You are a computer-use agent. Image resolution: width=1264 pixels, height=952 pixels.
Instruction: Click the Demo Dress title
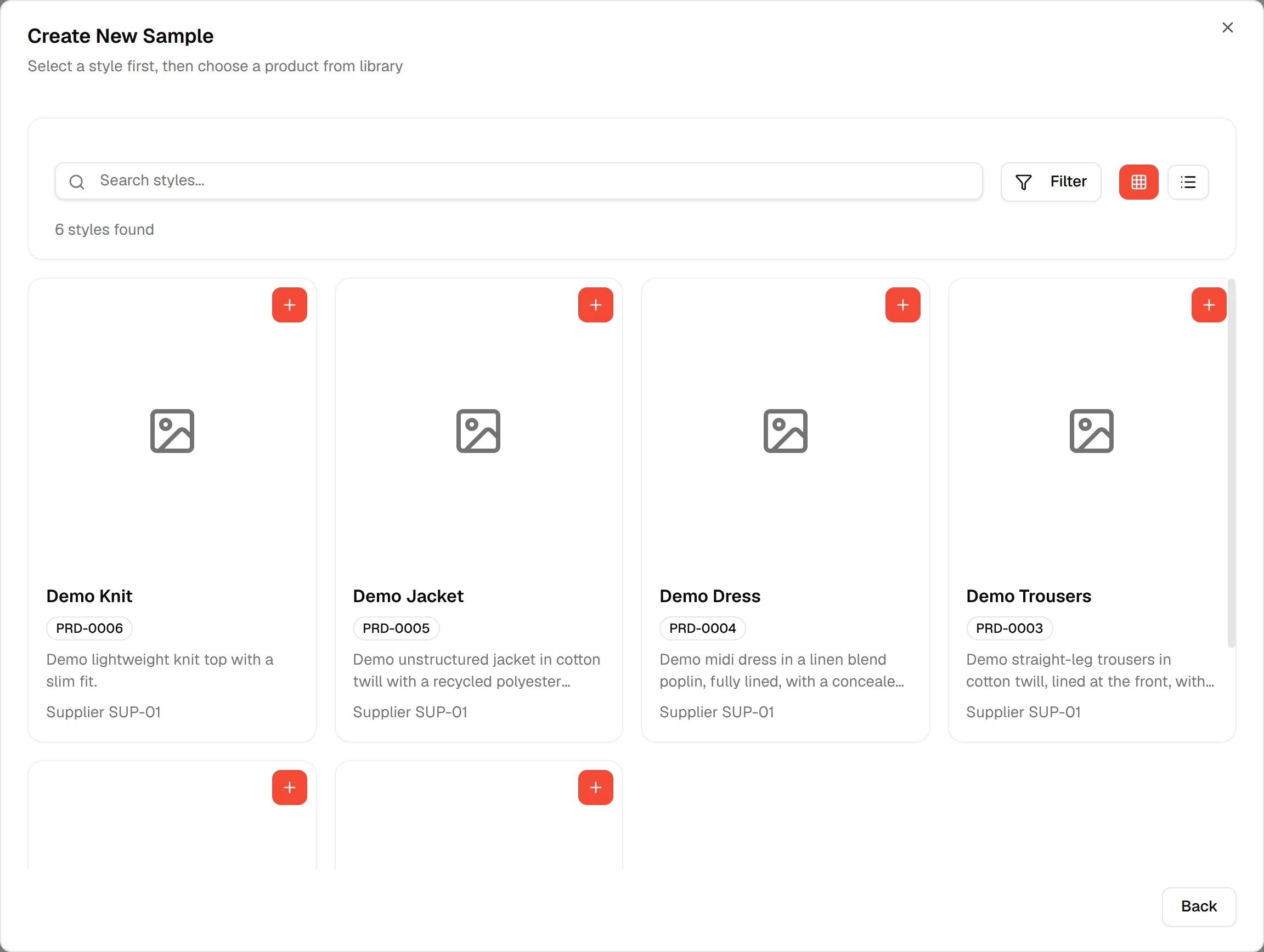tap(710, 596)
